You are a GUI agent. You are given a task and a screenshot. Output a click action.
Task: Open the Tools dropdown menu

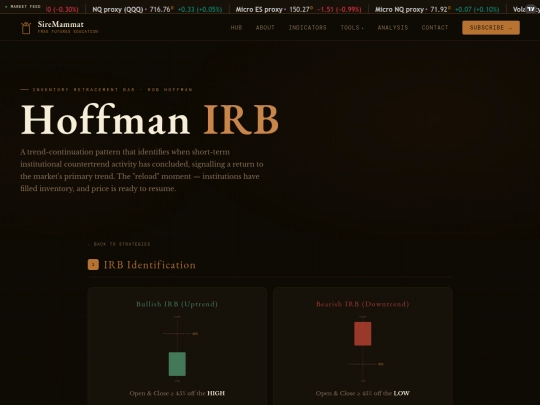click(x=352, y=28)
